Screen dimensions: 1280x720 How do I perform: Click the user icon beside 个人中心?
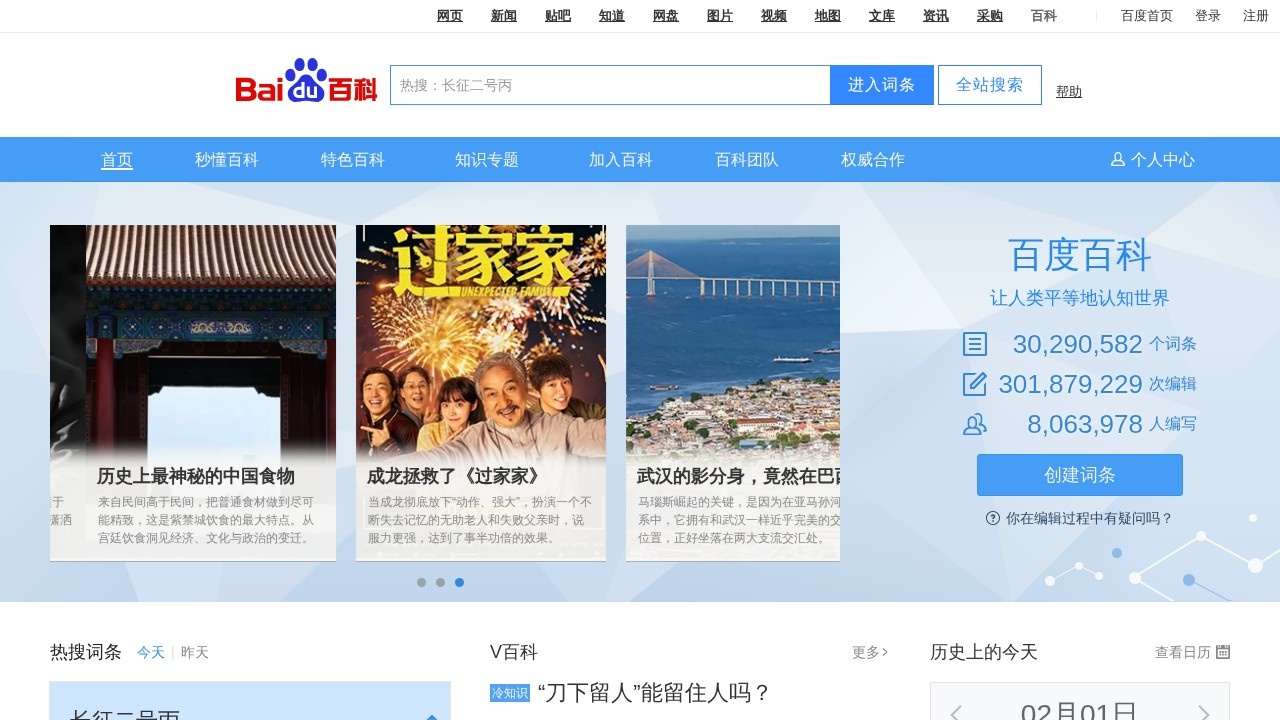pos(1118,159)
